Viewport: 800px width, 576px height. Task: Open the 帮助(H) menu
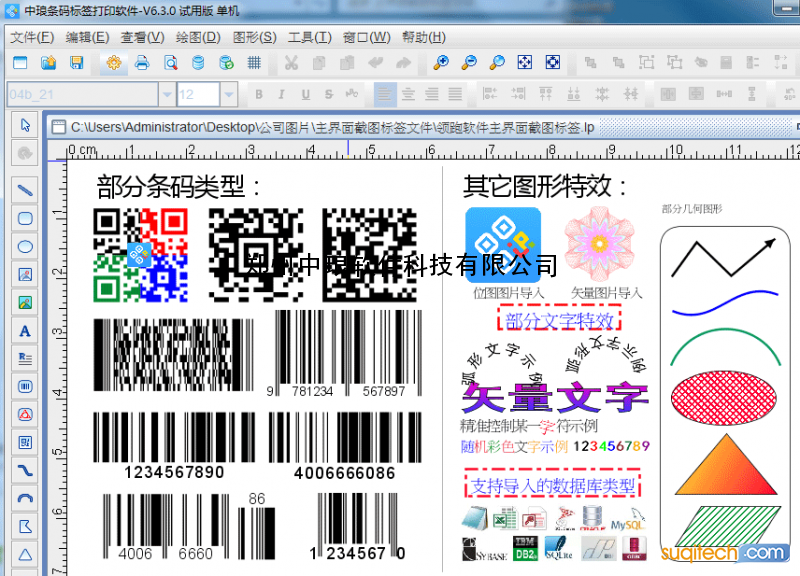coord(424,37)
